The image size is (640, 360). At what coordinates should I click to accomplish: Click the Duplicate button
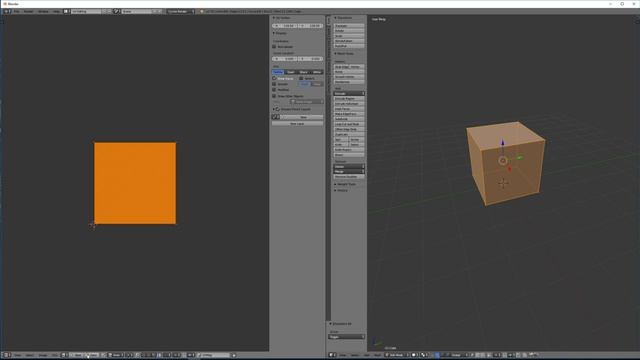(x=349, y=134)
